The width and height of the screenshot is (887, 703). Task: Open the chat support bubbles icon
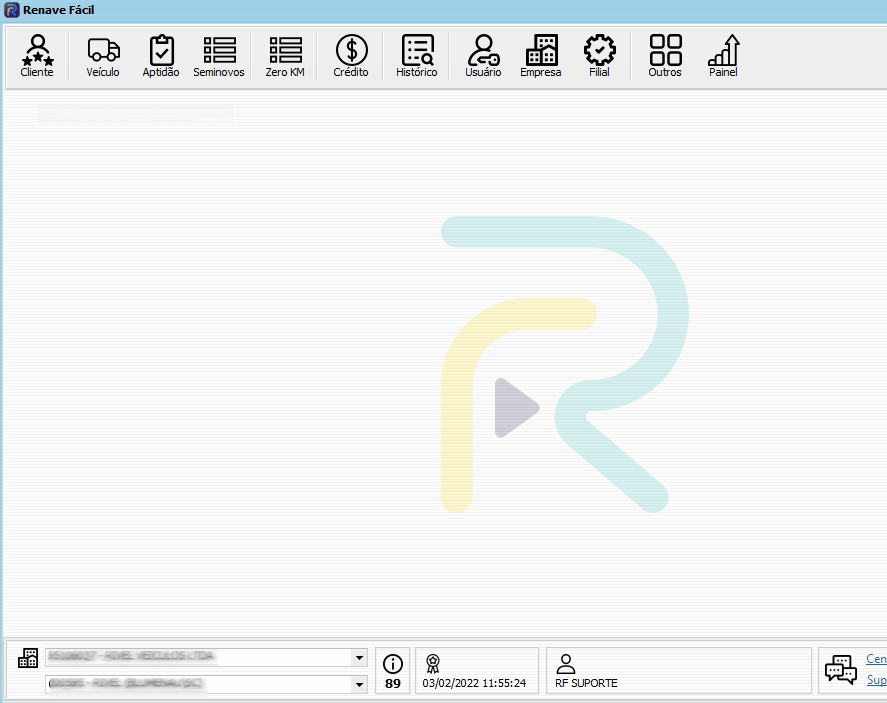coord(841,670)
